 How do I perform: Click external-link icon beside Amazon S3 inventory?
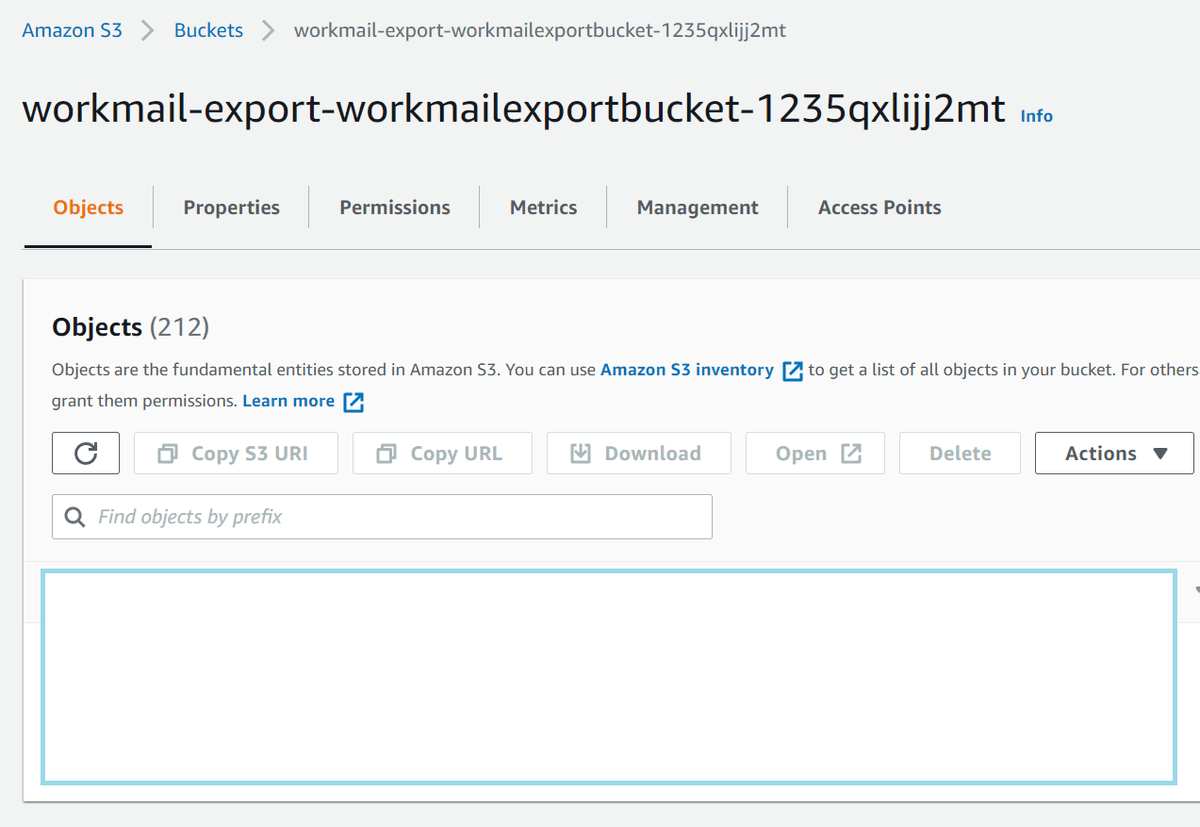792,370
